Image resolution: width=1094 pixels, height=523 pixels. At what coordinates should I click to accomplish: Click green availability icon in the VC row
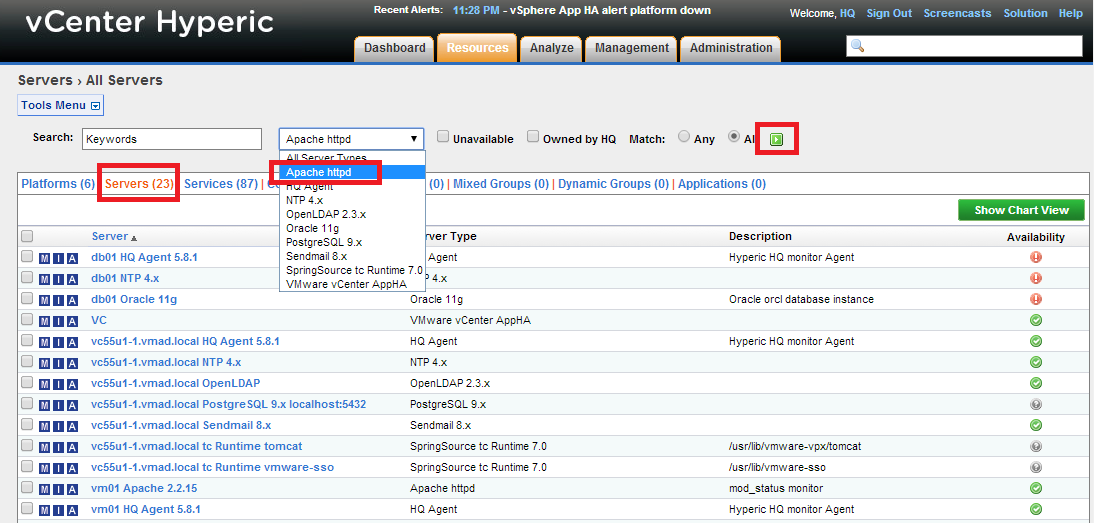[x=1035, y=320]
